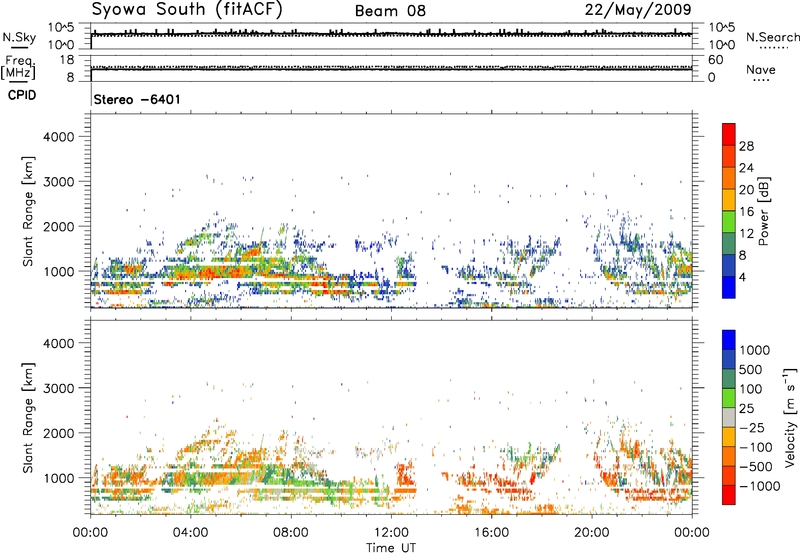
Task: Click the gray segment of the Velocity colorbar
Action: pyautogui.click(x=729, y=417)
